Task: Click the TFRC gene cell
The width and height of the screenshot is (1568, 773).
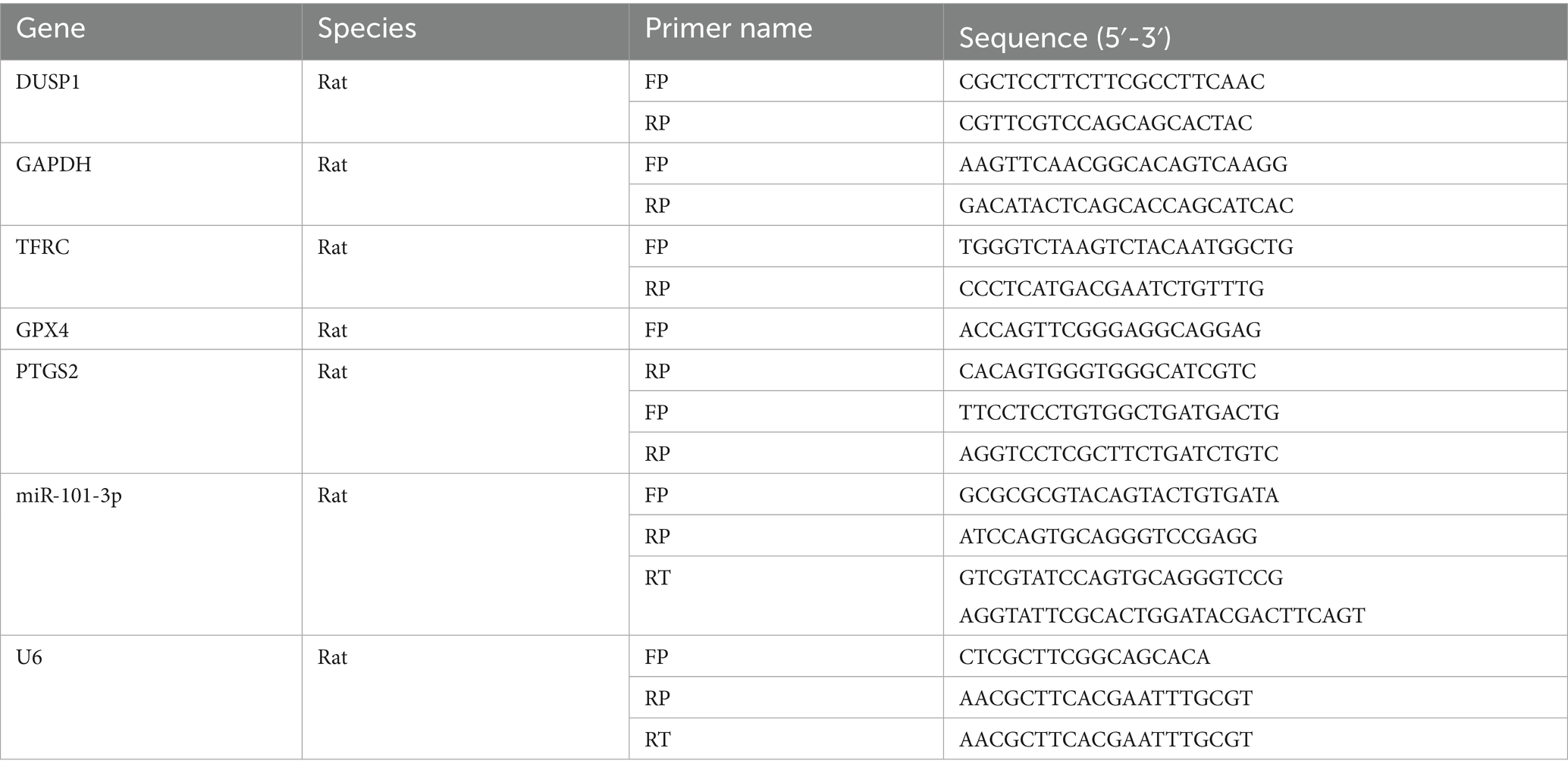Action: coord(151,267)
